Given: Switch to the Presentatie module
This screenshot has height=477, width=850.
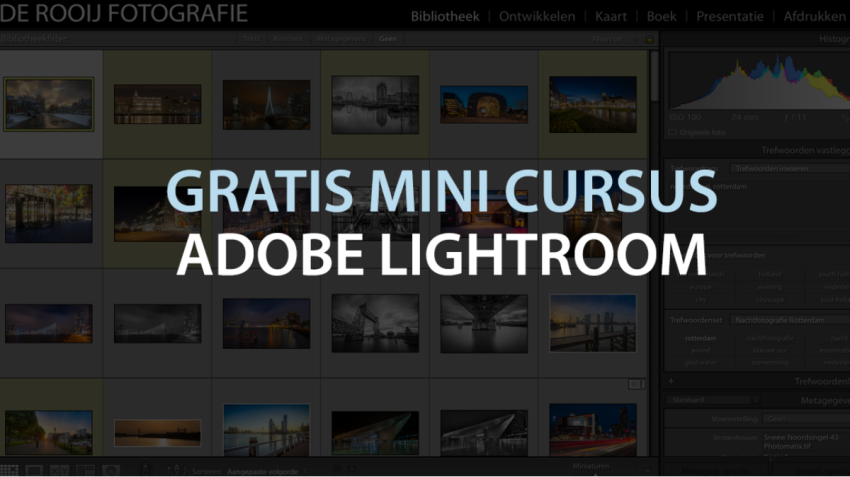Looking at the screenshot, I should [730, 17].
